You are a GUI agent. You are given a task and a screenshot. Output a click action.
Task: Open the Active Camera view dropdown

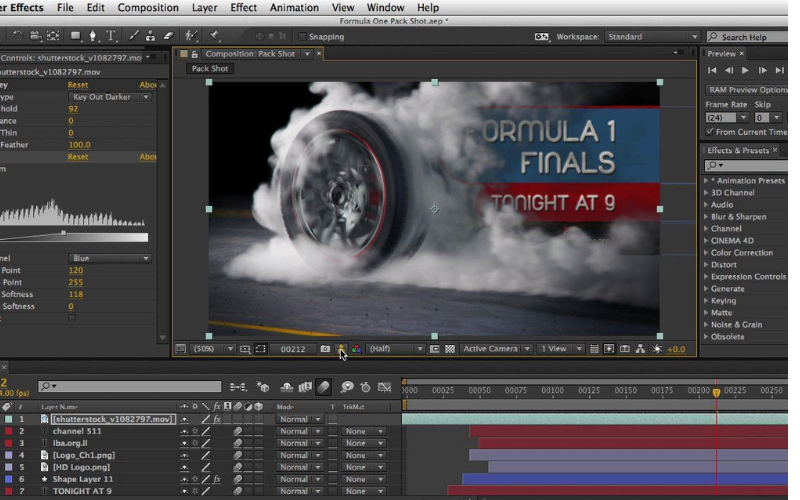click(495, 349)
